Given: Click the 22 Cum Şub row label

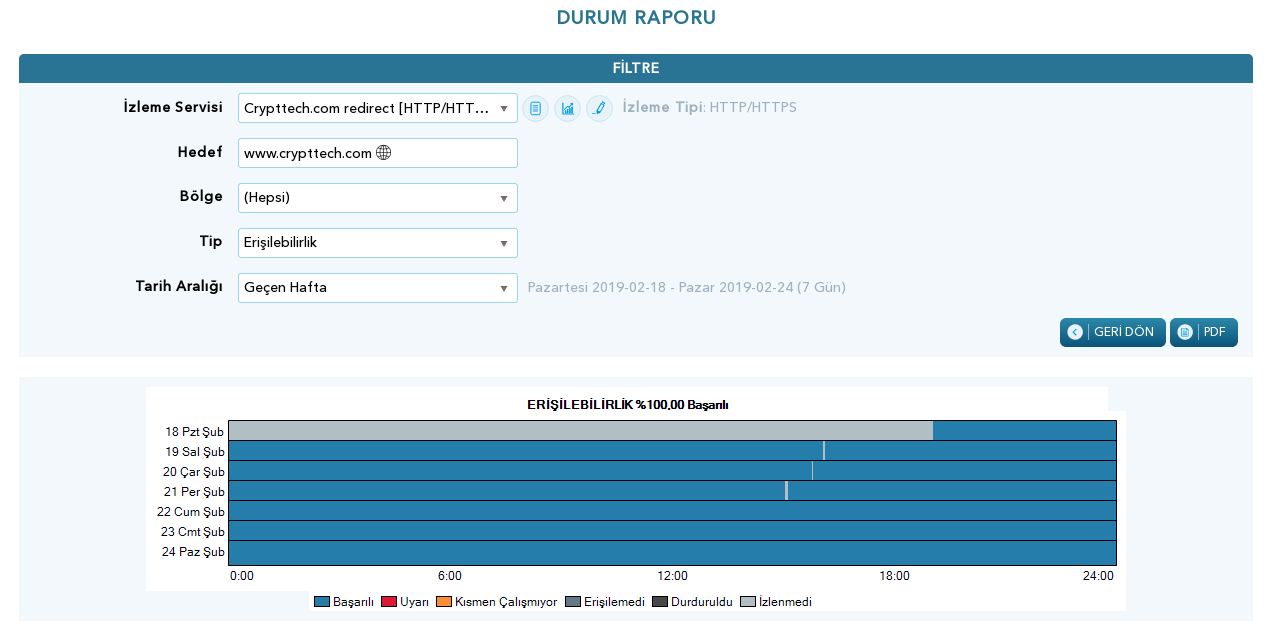Looking at the screenshot, I should pos(193,512).
